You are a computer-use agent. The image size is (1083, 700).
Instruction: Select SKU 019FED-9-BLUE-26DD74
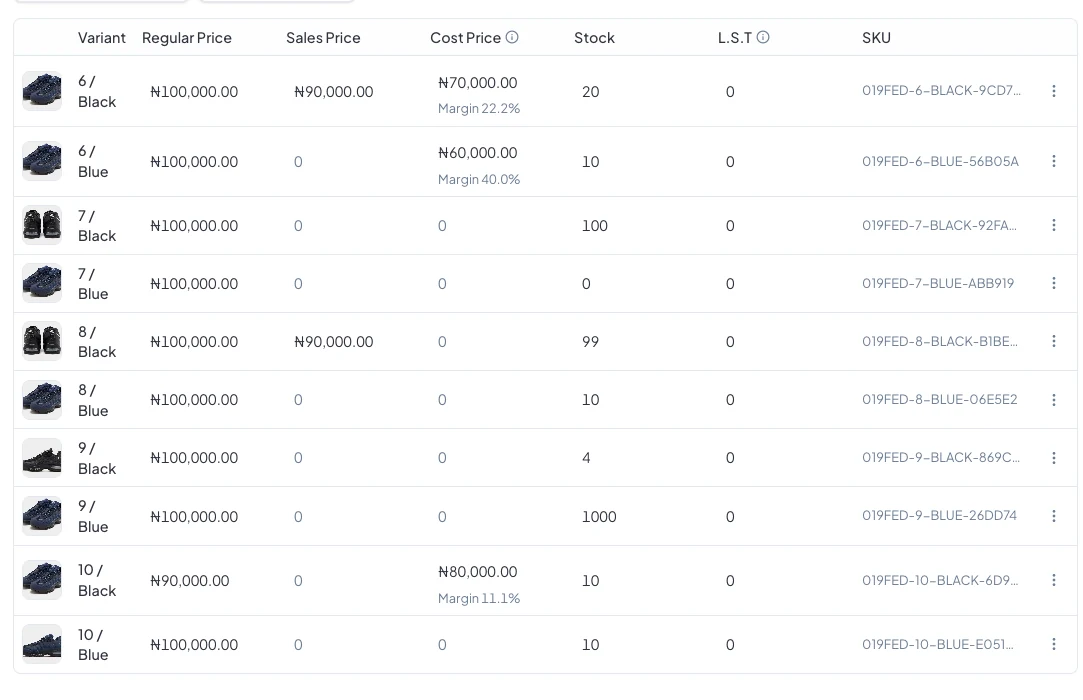939,515
